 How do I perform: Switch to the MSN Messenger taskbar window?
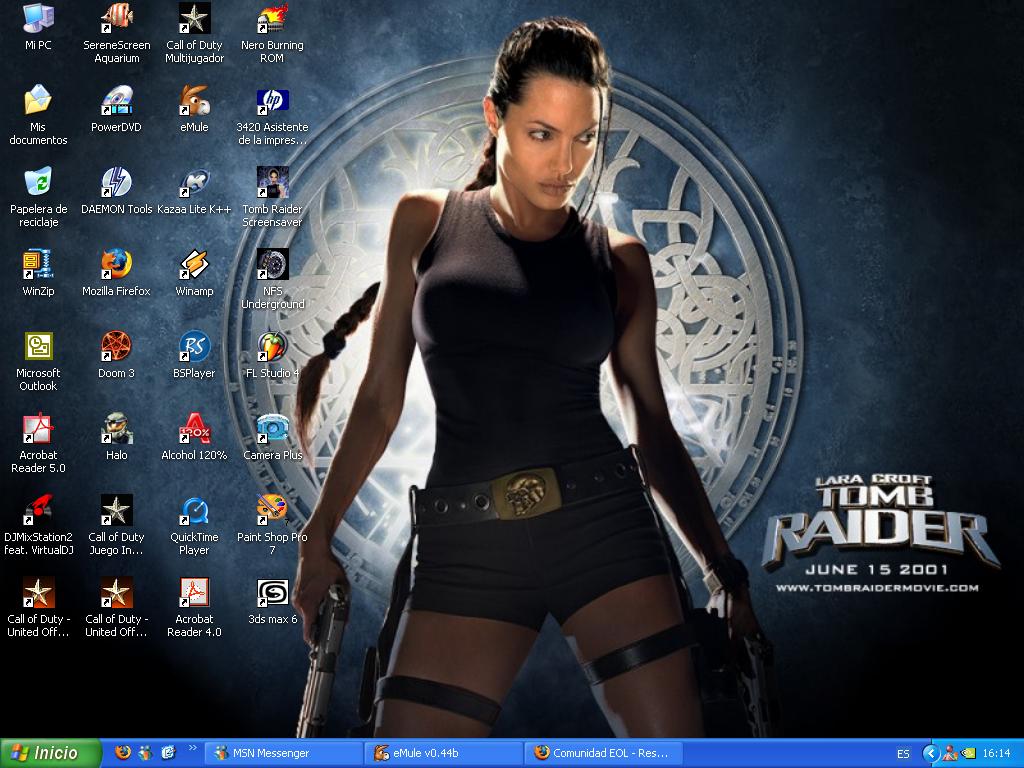pos(284,753)
